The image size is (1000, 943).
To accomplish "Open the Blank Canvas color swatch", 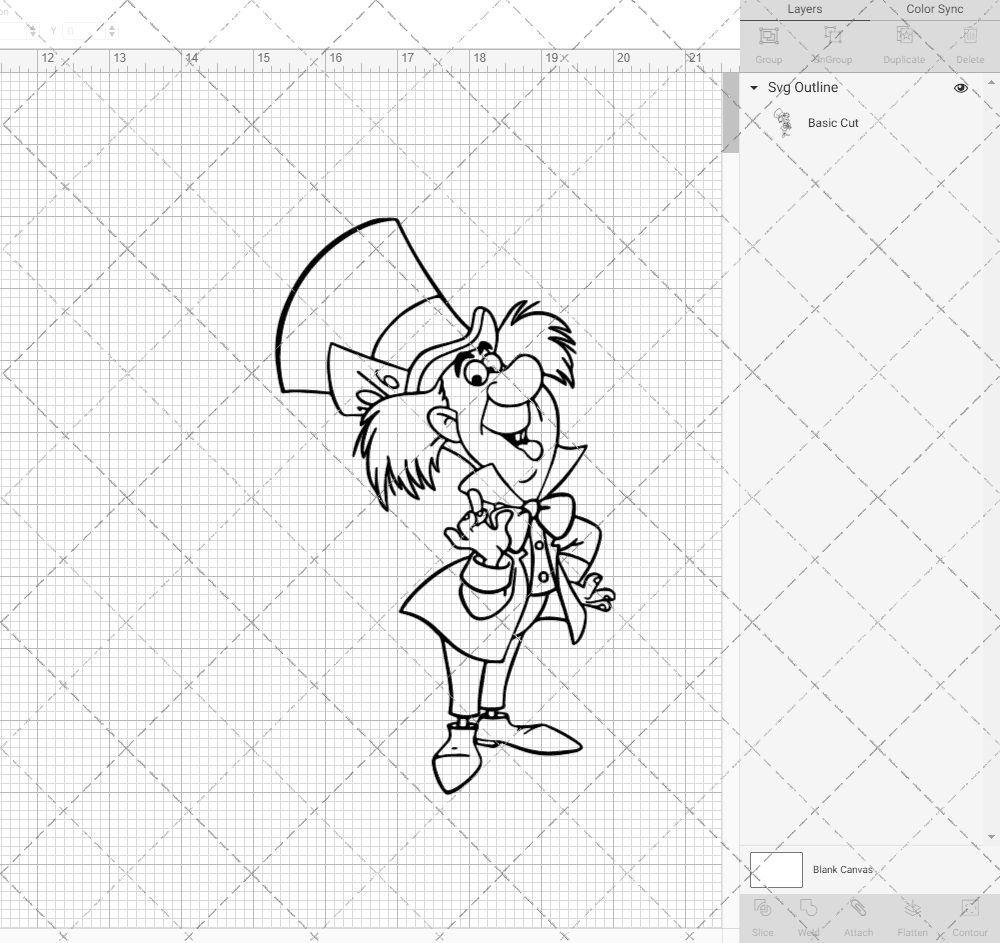I will [776, 869].
